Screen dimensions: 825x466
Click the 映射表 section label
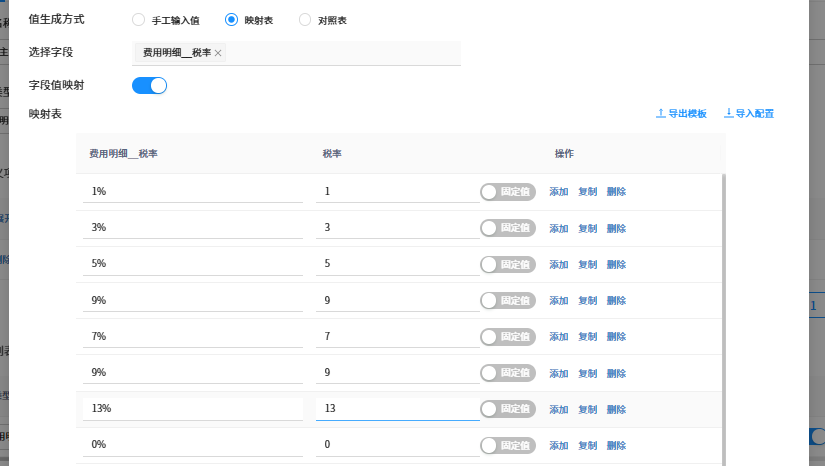click(x=45, y=114)
